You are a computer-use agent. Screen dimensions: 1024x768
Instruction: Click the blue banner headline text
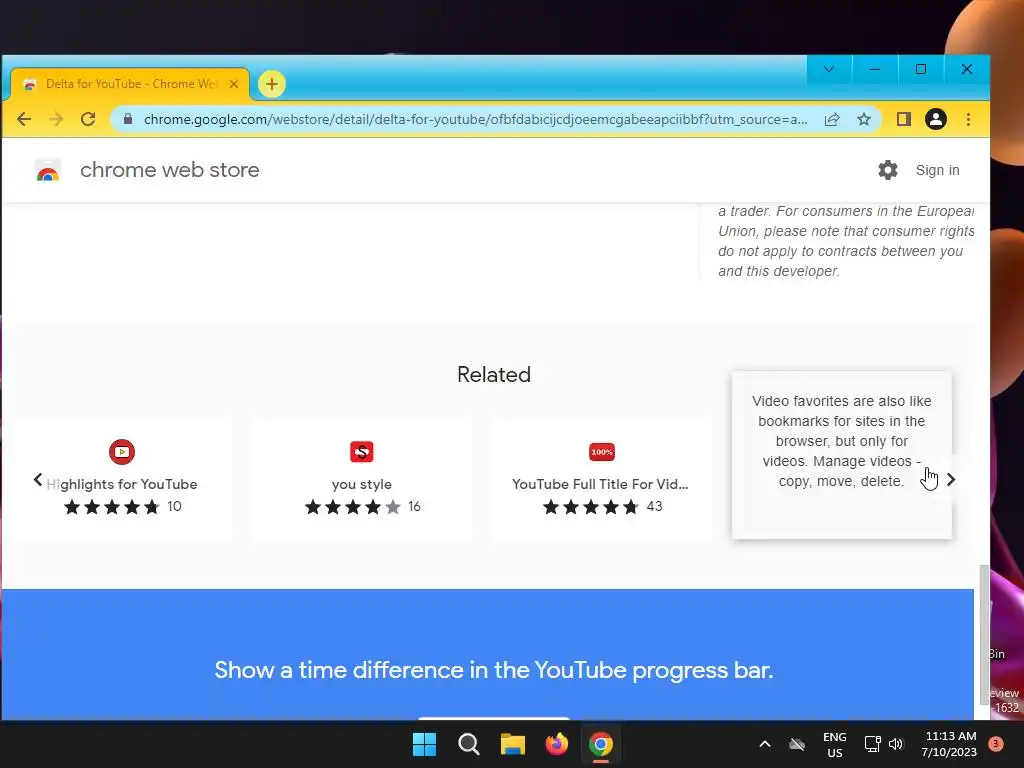pyautogui.click(x=494, y=670)
